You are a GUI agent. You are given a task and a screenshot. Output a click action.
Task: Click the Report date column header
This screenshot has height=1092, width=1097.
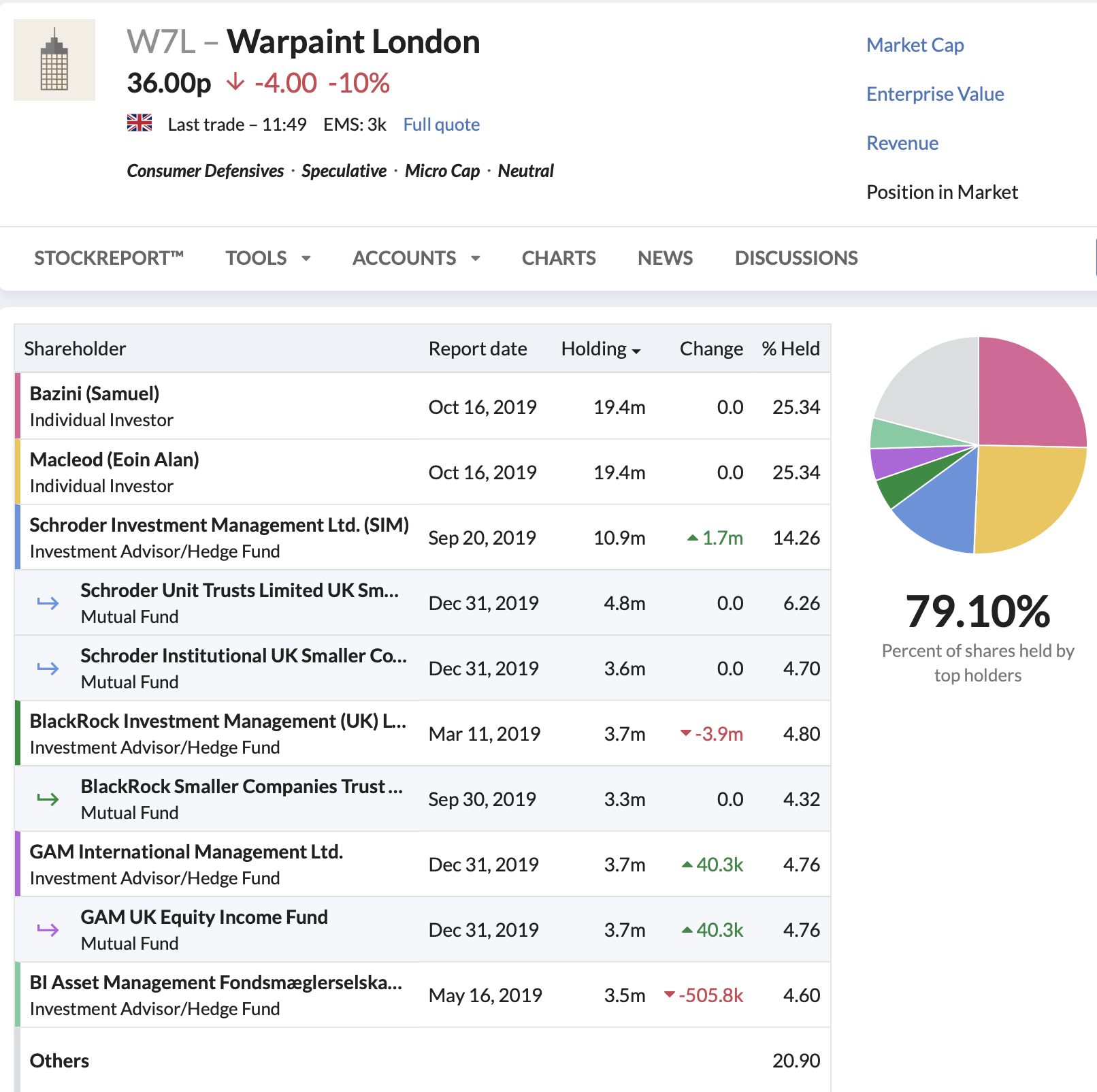[x=478, y=349]
